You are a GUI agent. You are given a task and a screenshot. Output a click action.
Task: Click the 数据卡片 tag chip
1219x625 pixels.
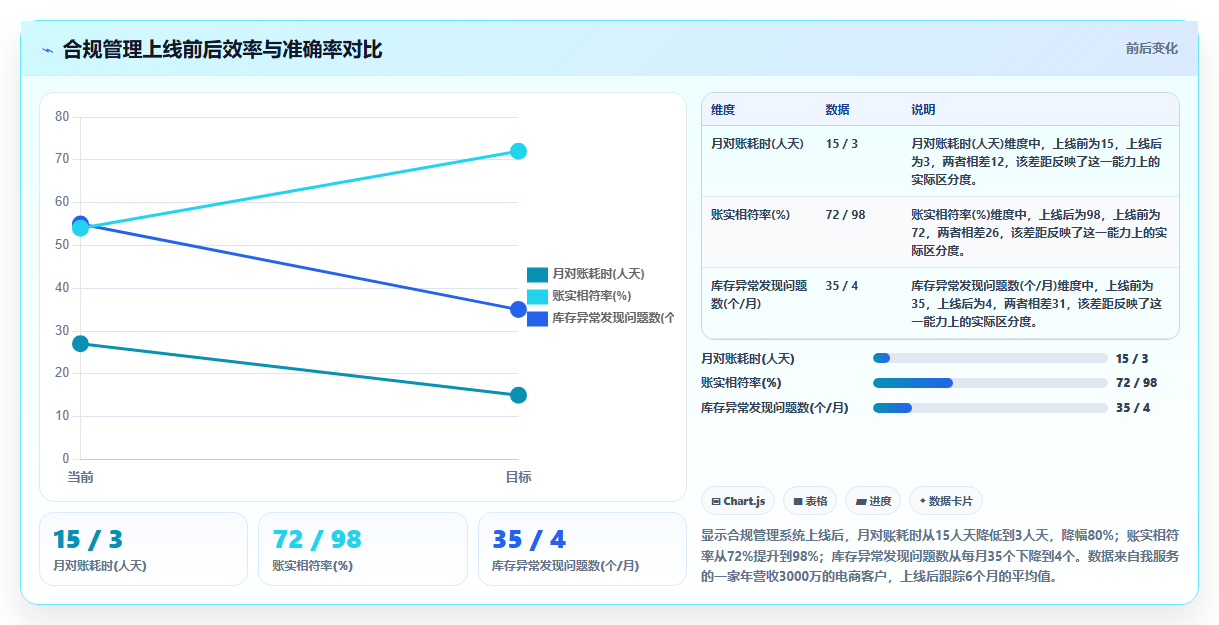946,501
